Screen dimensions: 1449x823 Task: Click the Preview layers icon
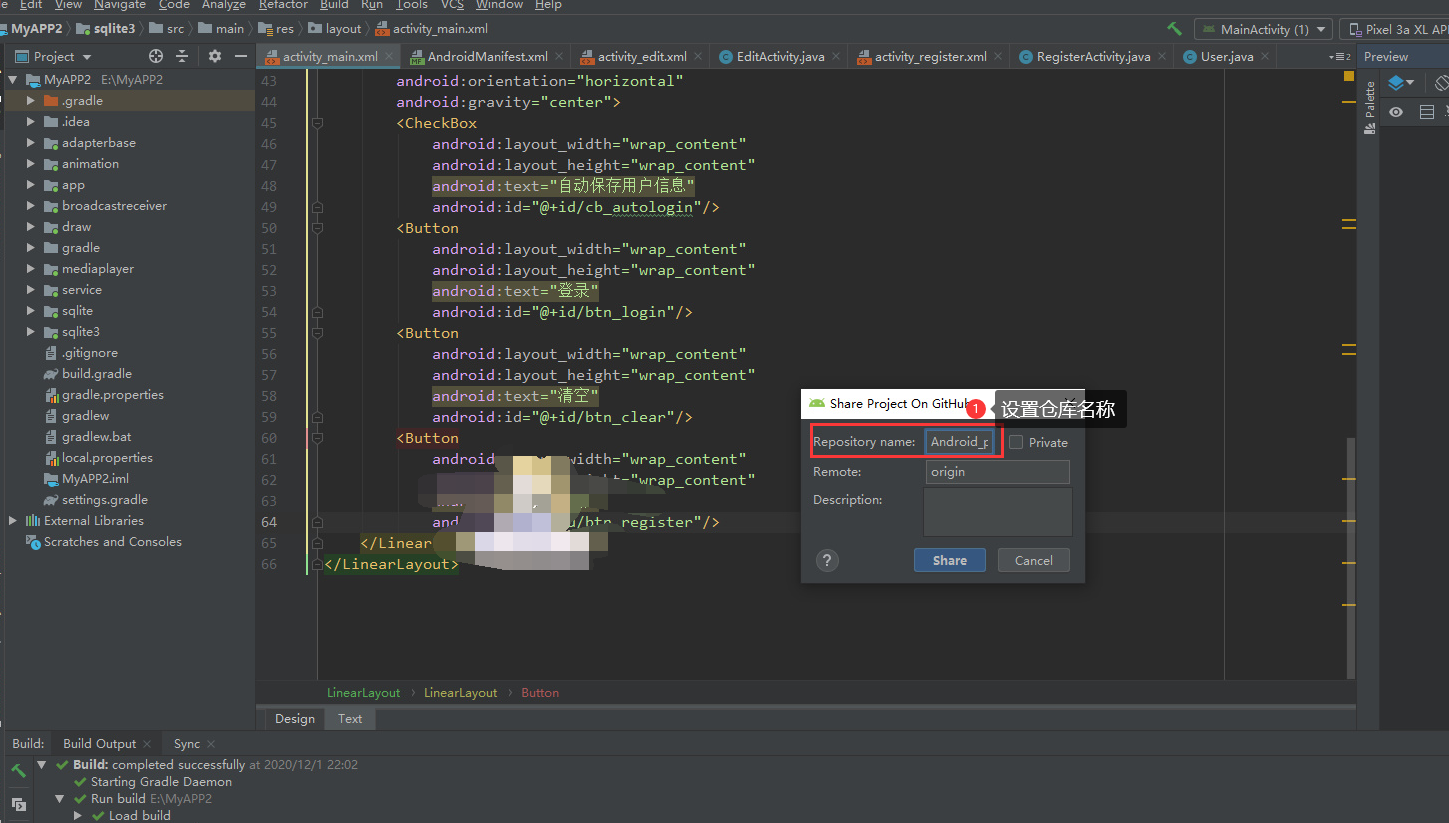(x=1401, y=83)
